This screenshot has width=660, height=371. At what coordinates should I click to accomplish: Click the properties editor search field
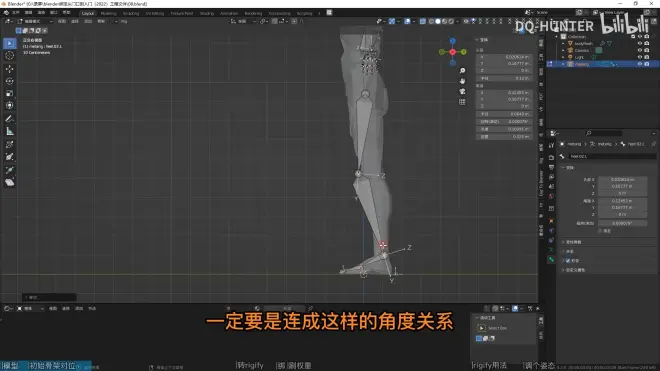point(604,133)
